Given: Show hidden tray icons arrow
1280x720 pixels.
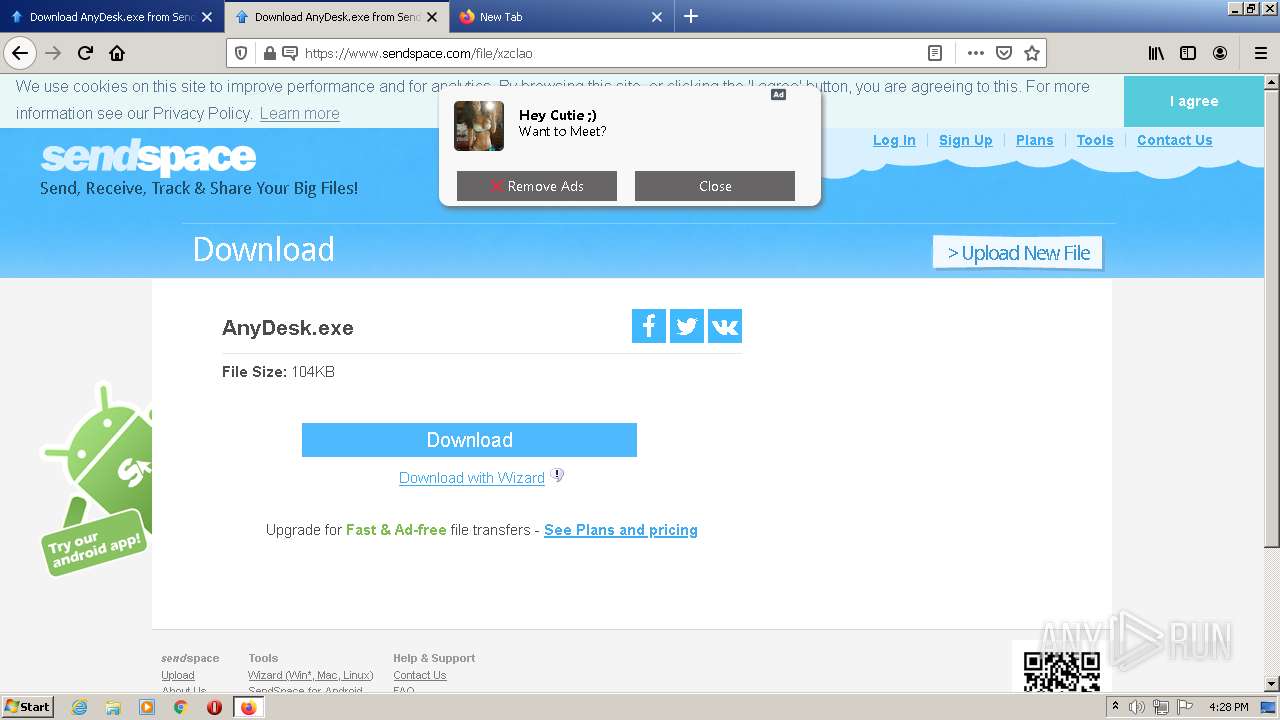Looking at the screenshot, I should coord(1115,707).
